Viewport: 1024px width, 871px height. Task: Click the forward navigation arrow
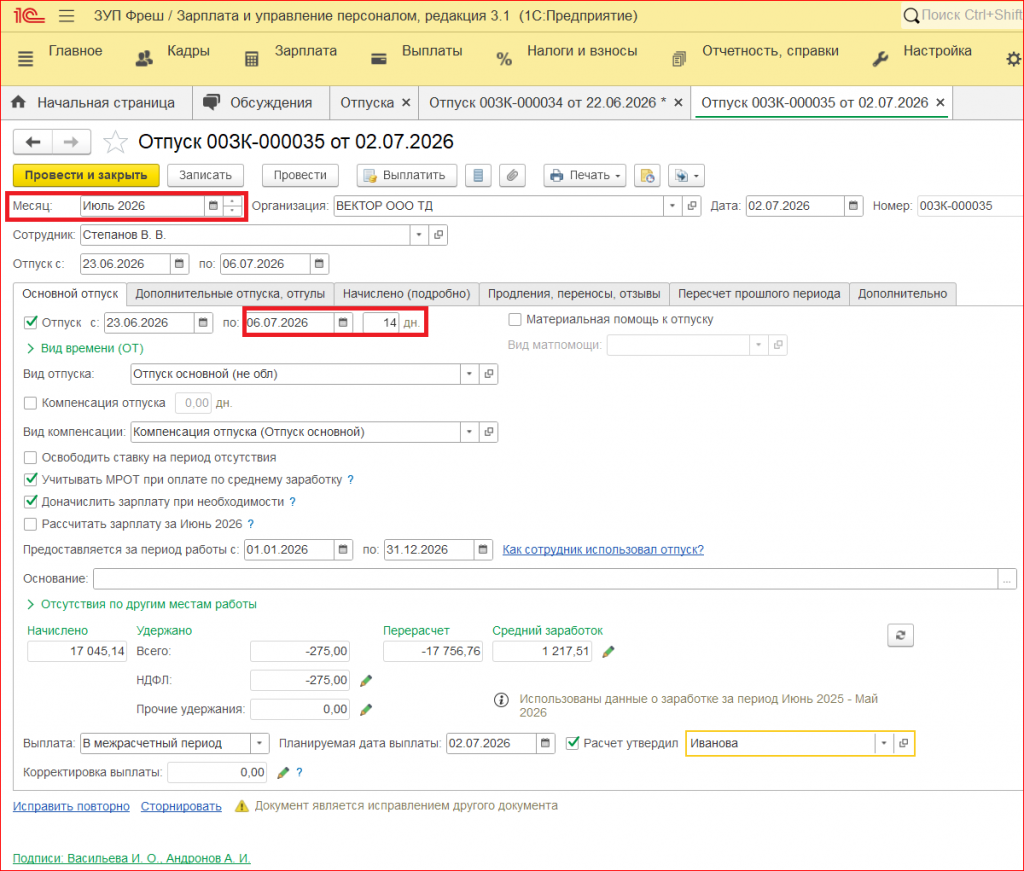(71, 142)
